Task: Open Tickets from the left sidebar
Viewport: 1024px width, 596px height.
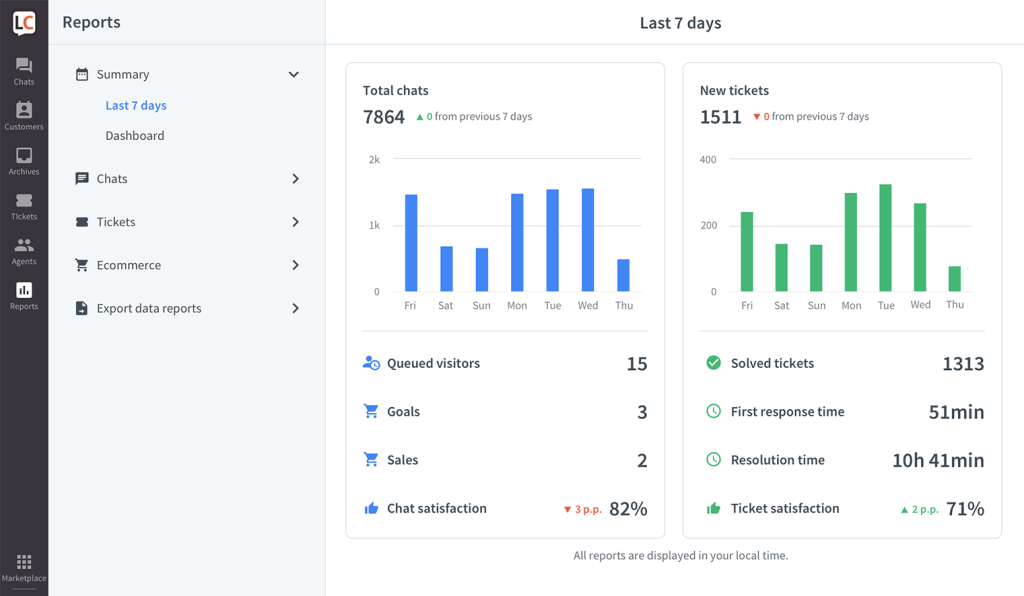Action: (x=24, y=206)
